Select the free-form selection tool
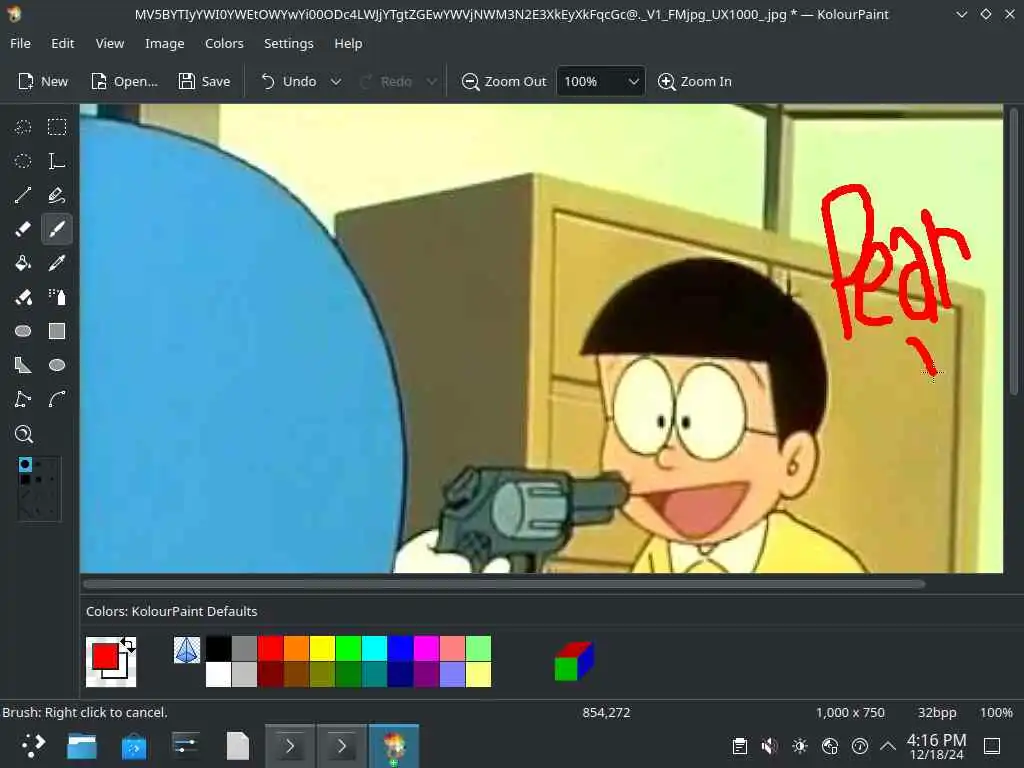Image resolution: width=1024 pixels, height=768 pixels. [23, 127]
